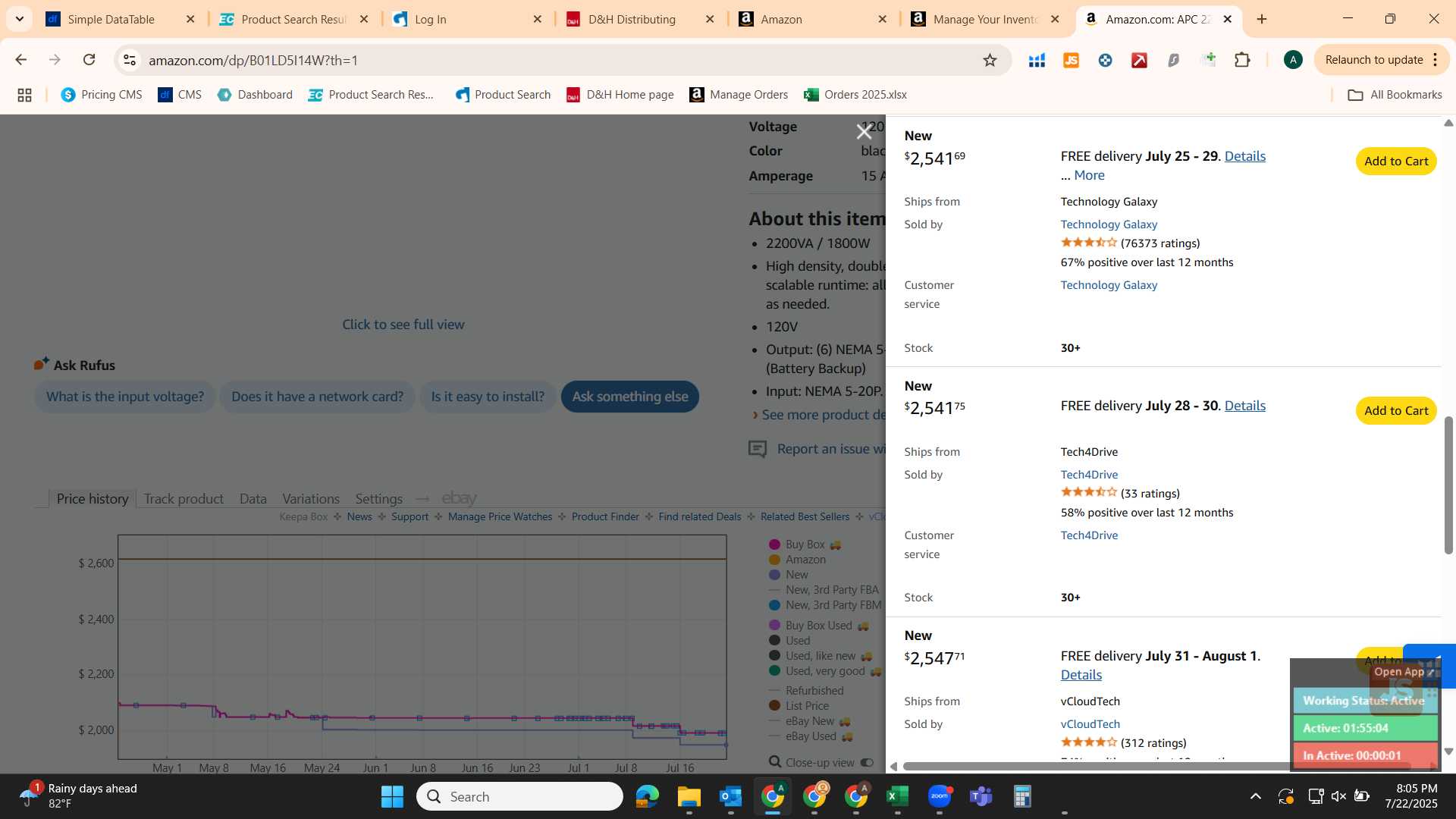Open Windows Start menu
This screenshot has height=819, width=1456.
[392, 796]
